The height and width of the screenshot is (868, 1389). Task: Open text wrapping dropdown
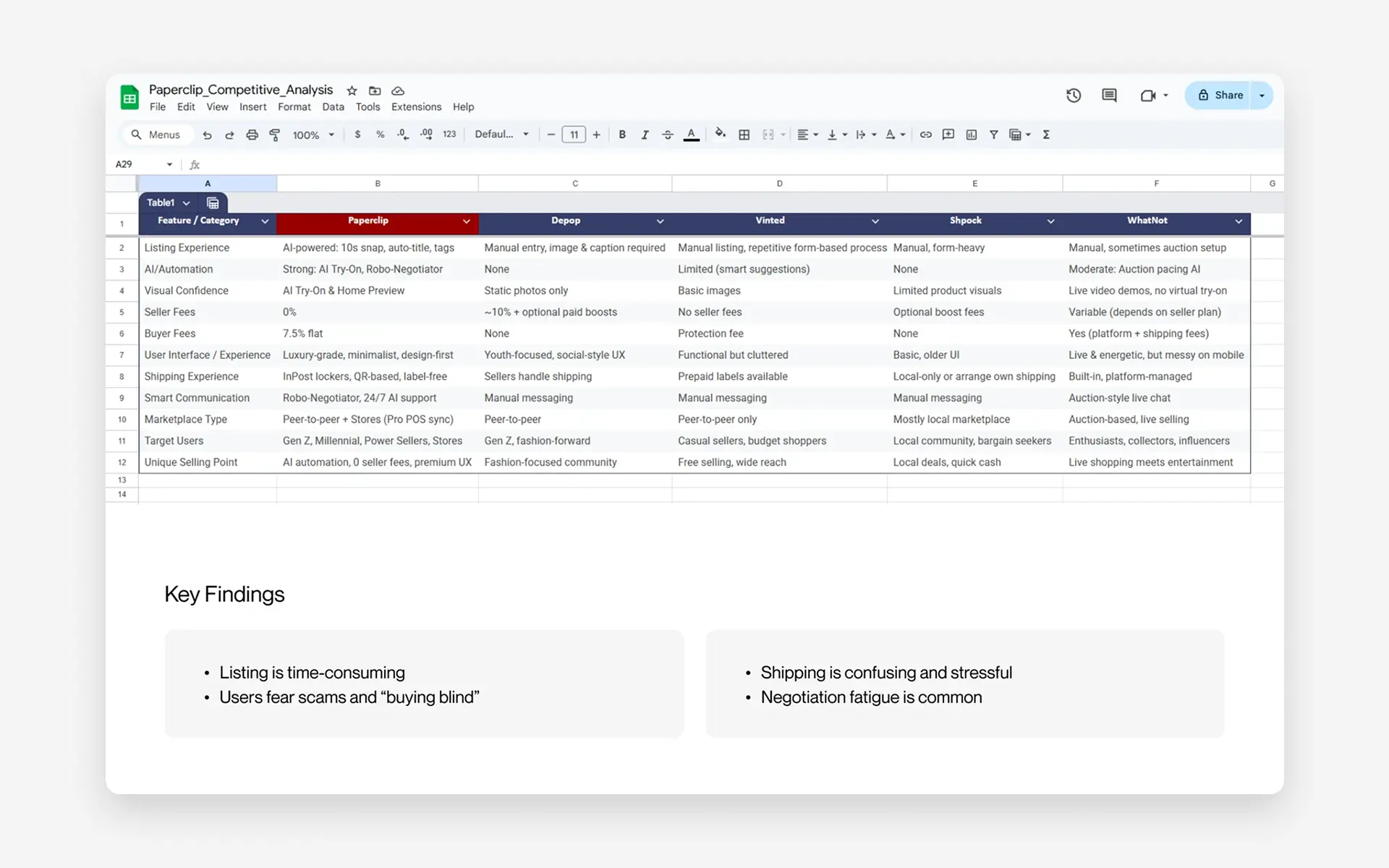tap(866, 135)
